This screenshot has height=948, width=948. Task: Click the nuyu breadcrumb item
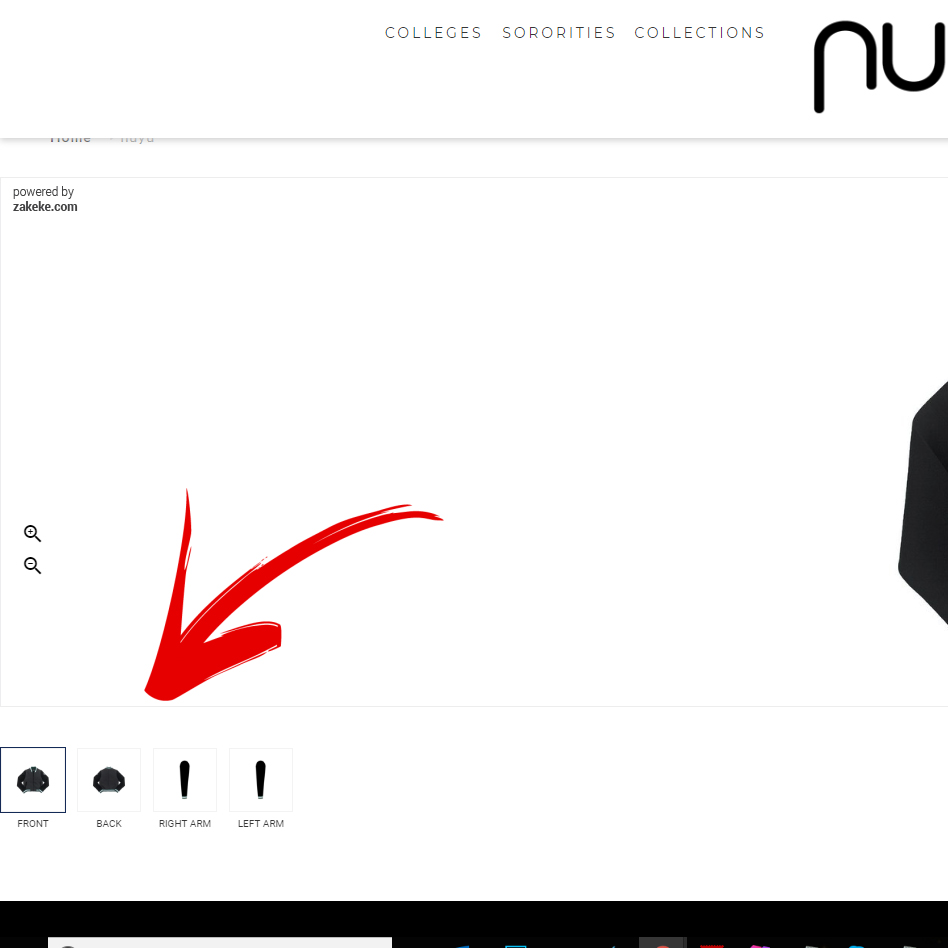click(137, 139)
